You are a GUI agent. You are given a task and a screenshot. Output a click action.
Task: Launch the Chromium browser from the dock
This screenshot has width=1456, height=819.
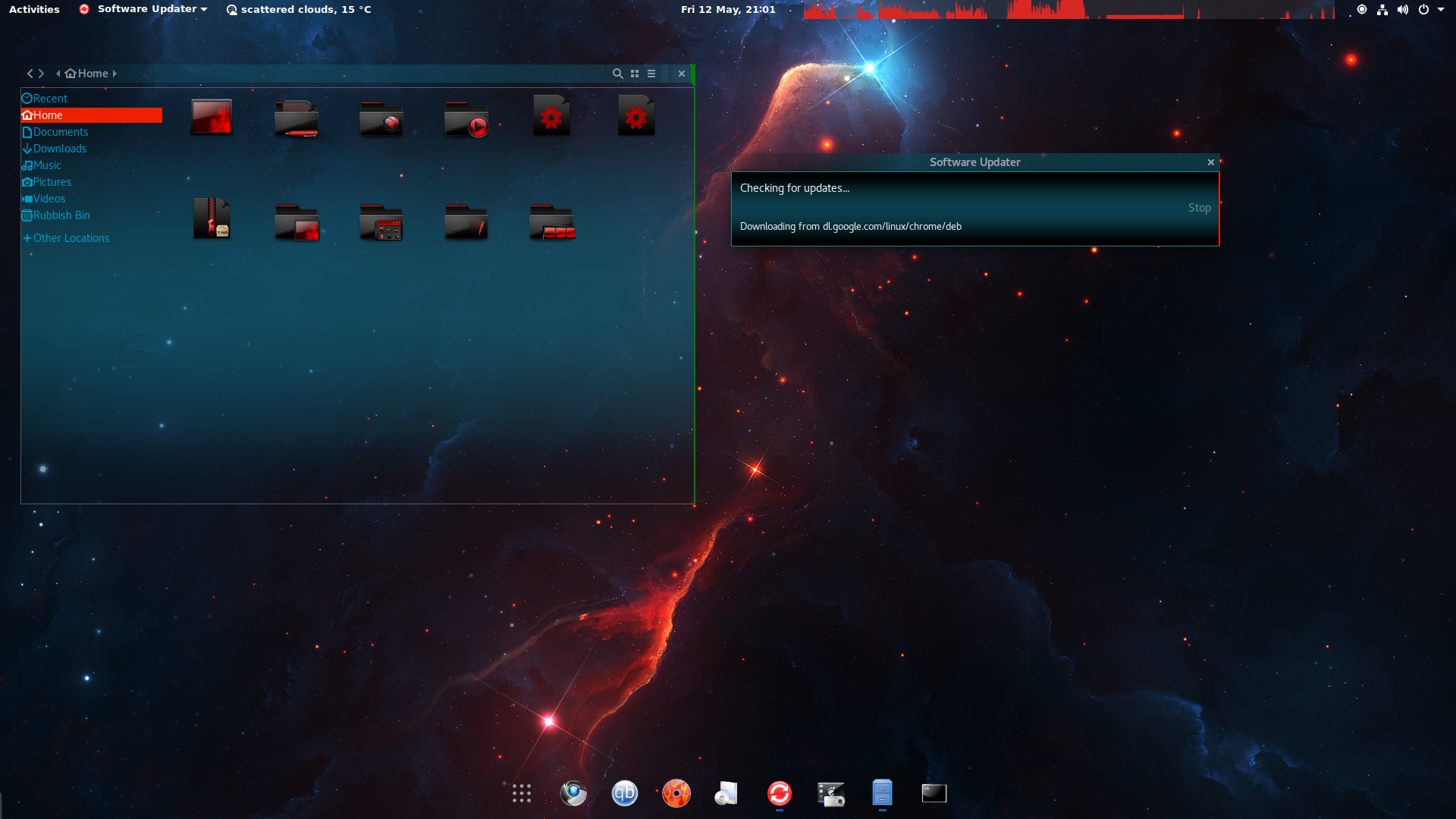pyautogui.click(x=573, y=793)
